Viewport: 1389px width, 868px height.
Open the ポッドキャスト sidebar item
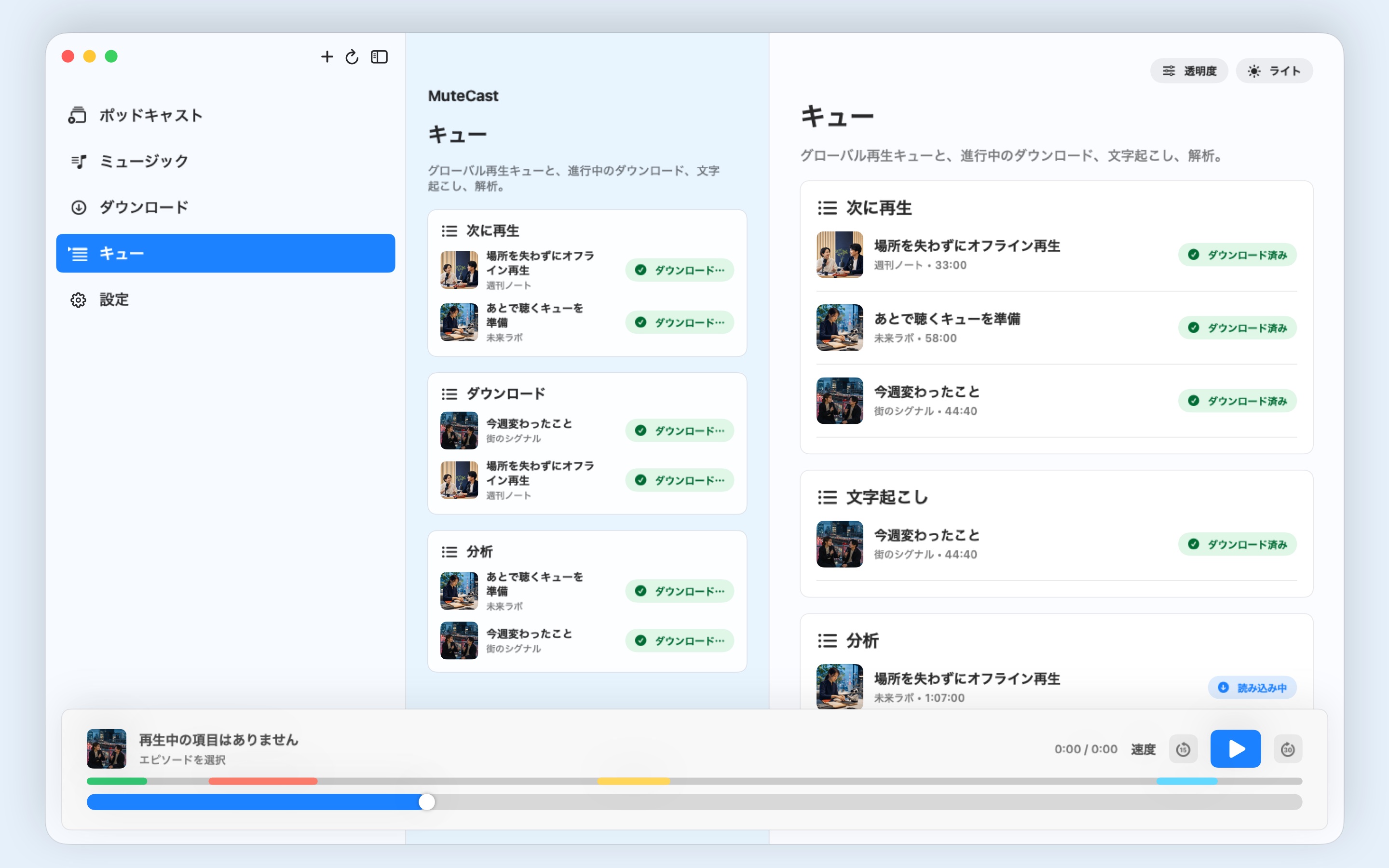coord(226,115)
